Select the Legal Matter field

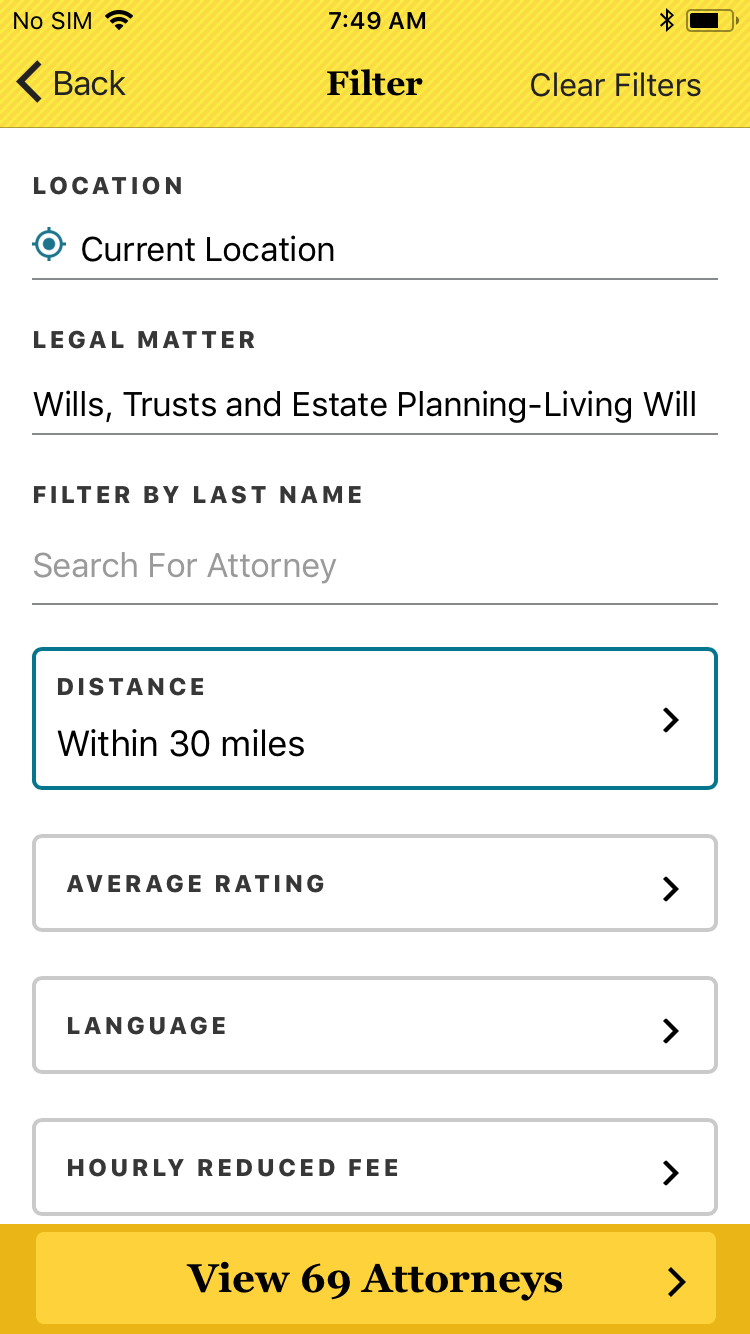[x=375, y=405]
